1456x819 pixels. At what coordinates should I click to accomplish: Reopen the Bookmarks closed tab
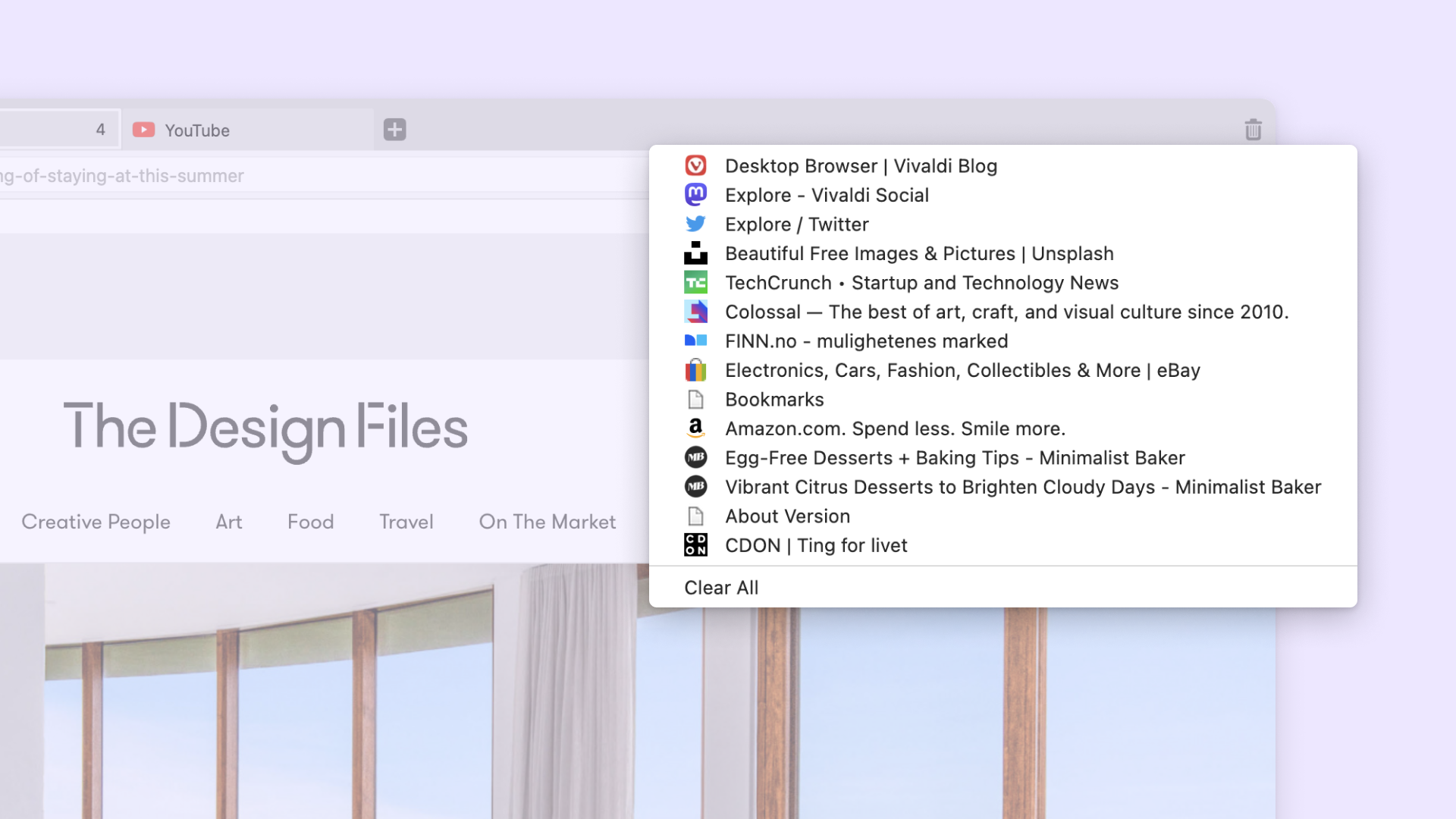tap(1003, 400)
